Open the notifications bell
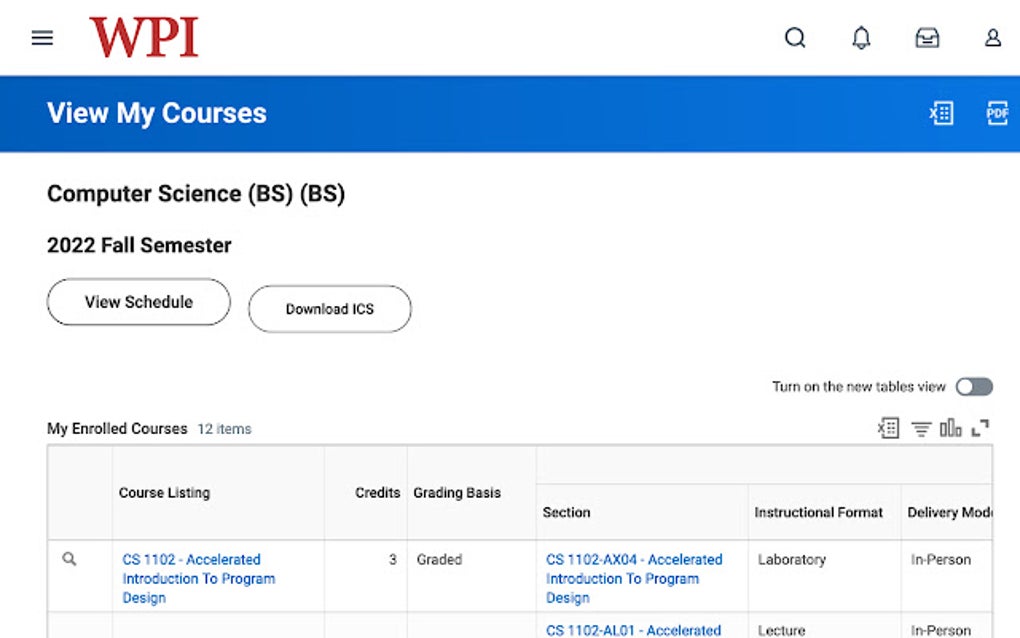The width and height of the screenshot is (1020, 638). 861,37
